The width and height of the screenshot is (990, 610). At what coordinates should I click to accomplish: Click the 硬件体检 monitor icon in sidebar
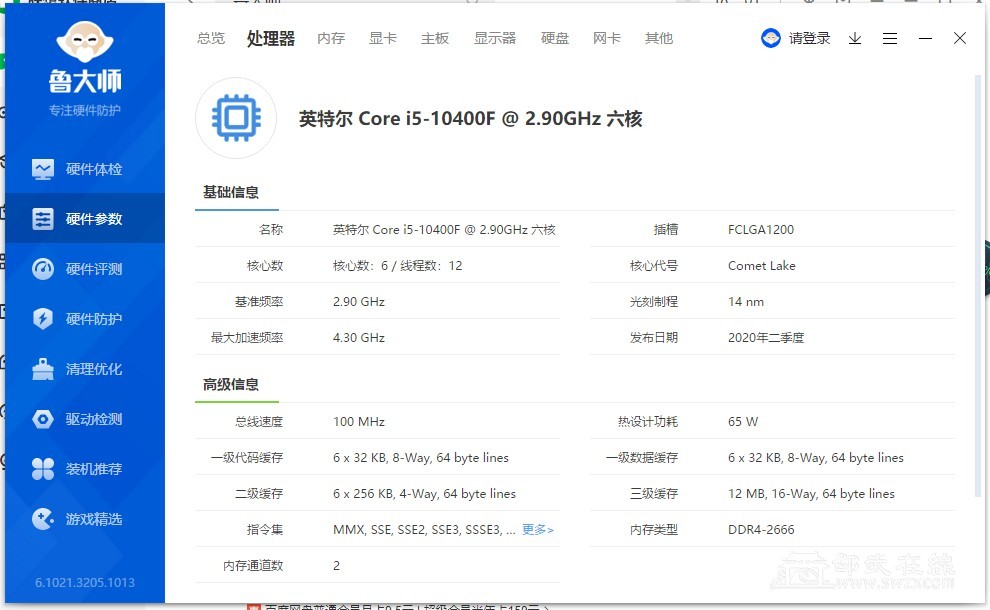43,169
